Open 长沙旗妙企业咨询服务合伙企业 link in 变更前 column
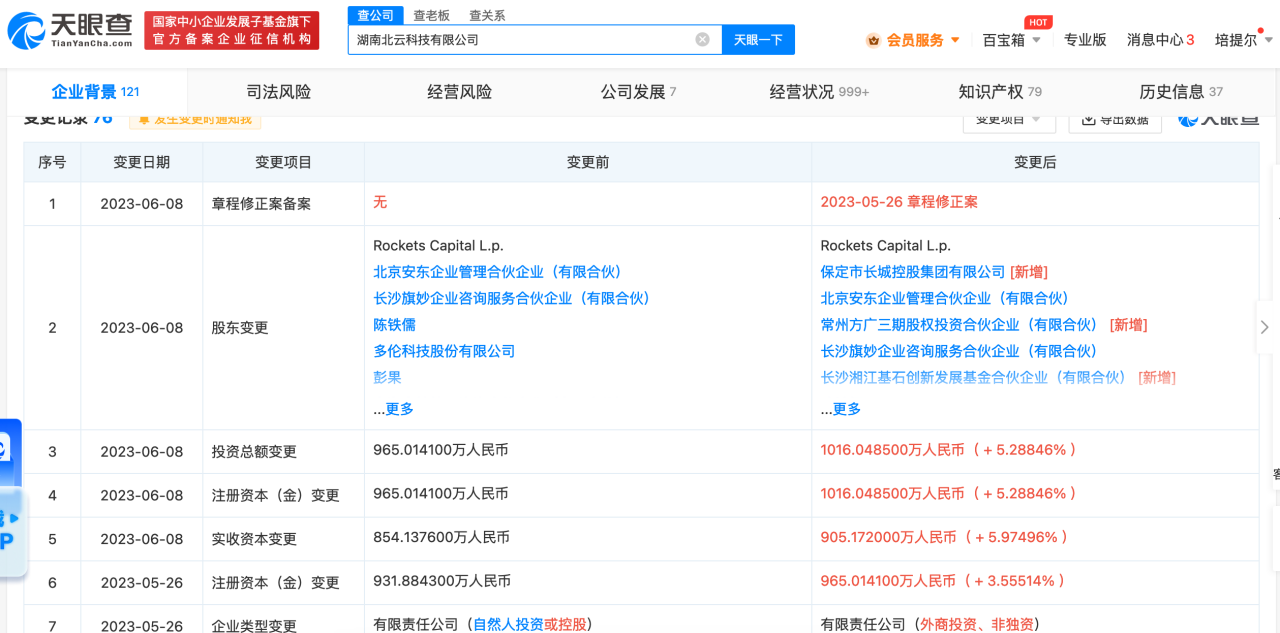The image size is (1280, 633). (x=511, y=298)
